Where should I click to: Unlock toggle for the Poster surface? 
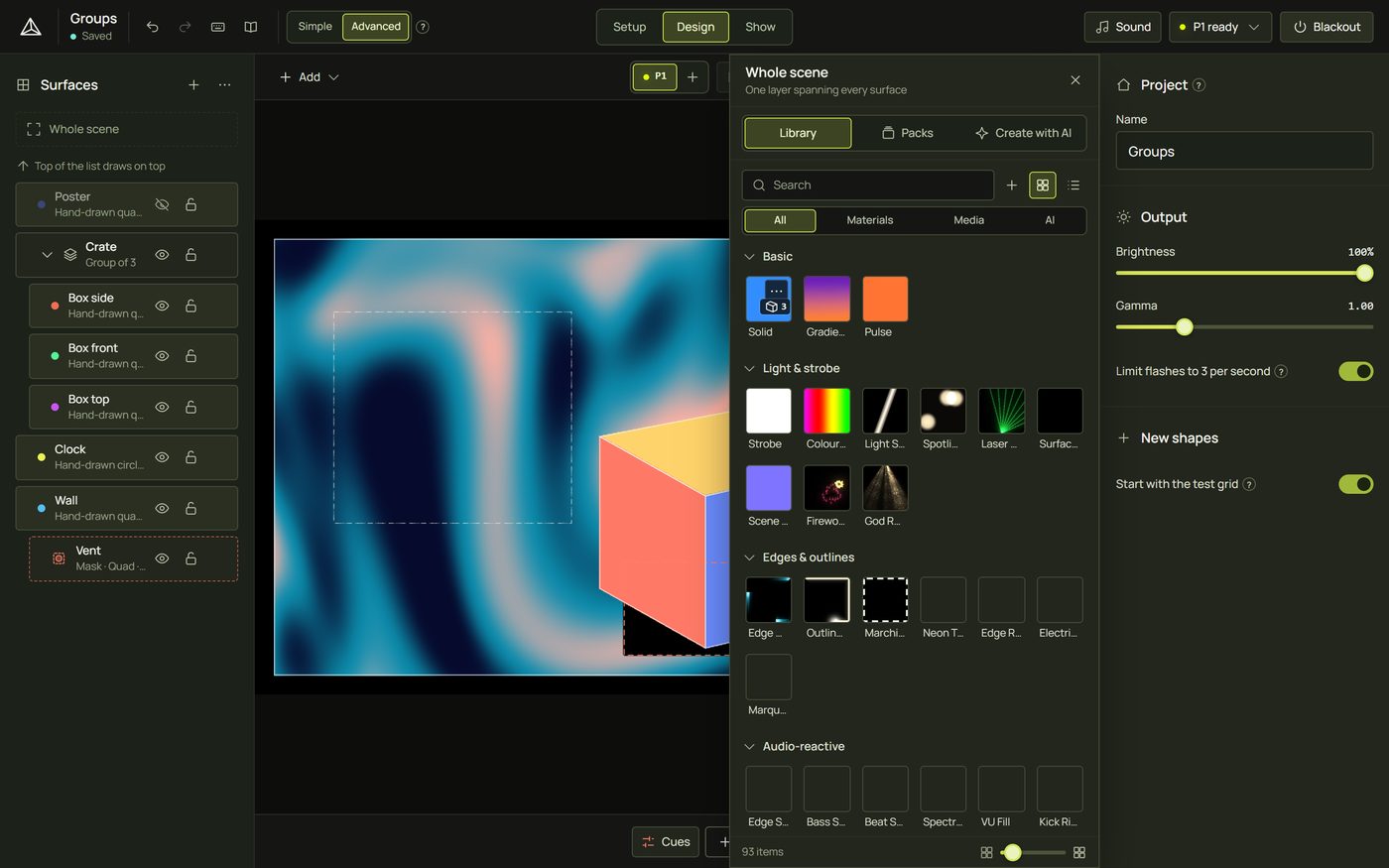[x=190, y=204]
